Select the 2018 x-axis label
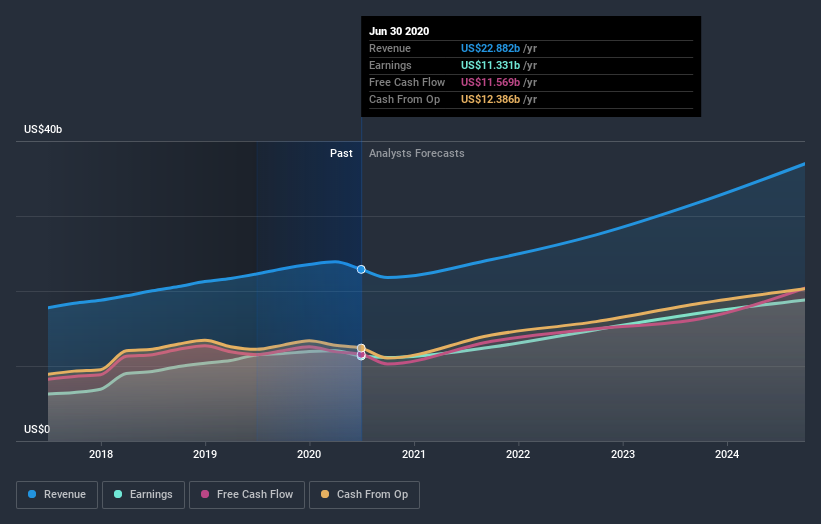Viewport: 821px width, 524px height. (101, 454)
